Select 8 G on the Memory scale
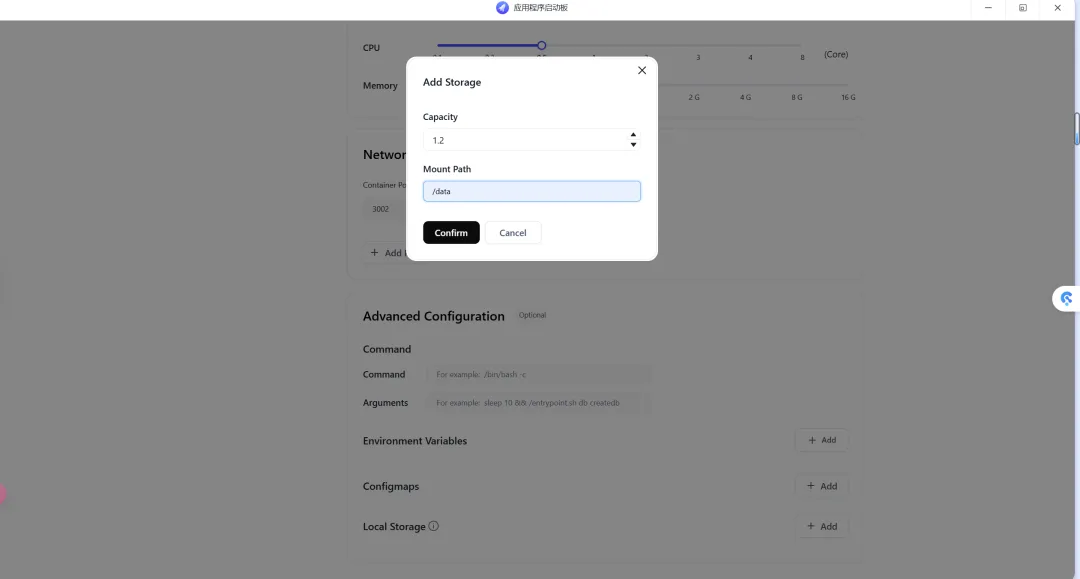 coord(797,97)
